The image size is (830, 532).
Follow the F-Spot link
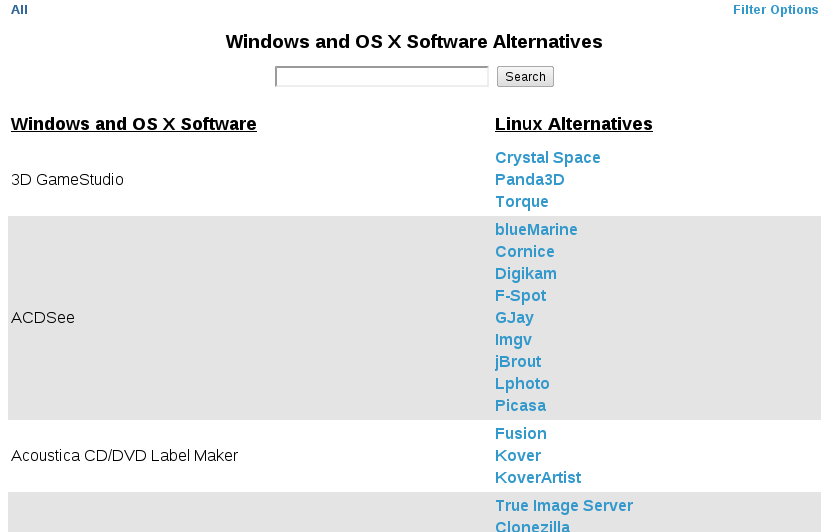point(520,296)
